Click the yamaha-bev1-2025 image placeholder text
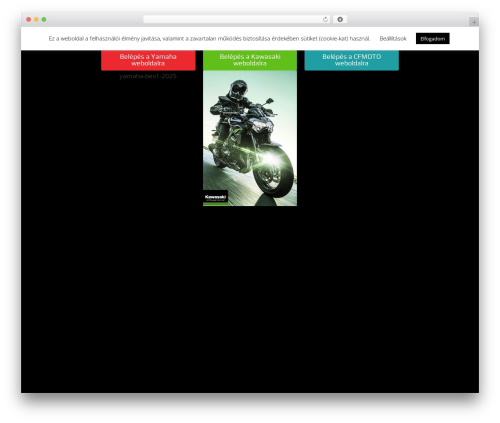Image resolution: width=500 pixels, height=423 pixels. (x=148, y=76)
